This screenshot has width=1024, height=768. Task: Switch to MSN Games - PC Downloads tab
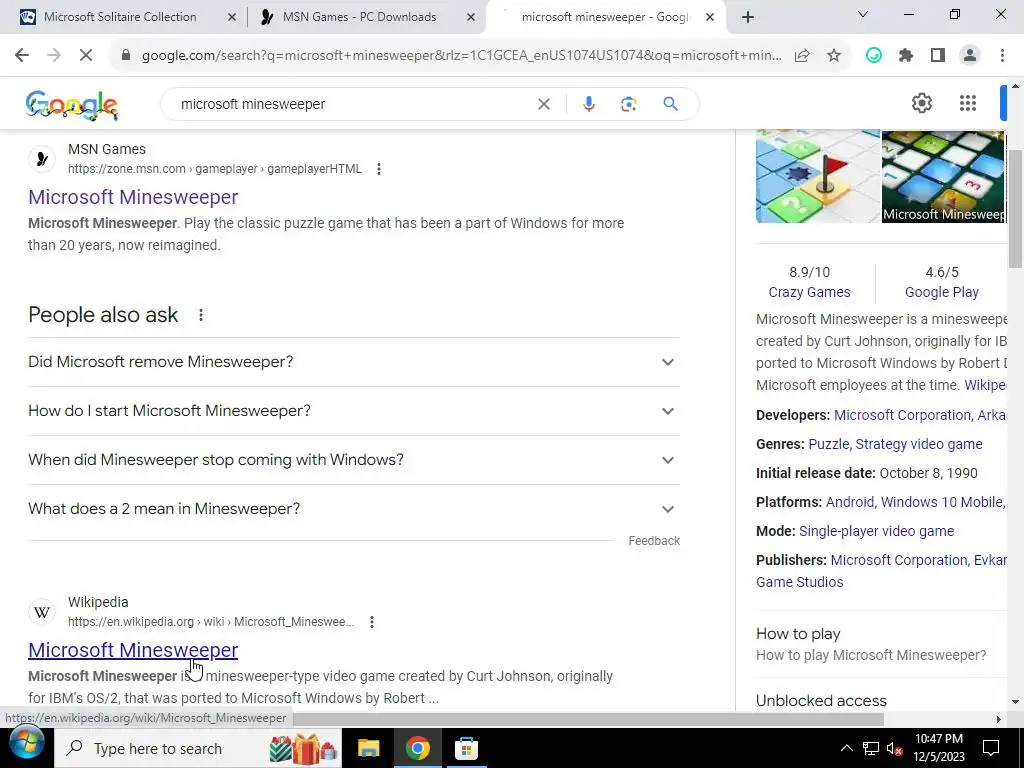click(359, 17)
